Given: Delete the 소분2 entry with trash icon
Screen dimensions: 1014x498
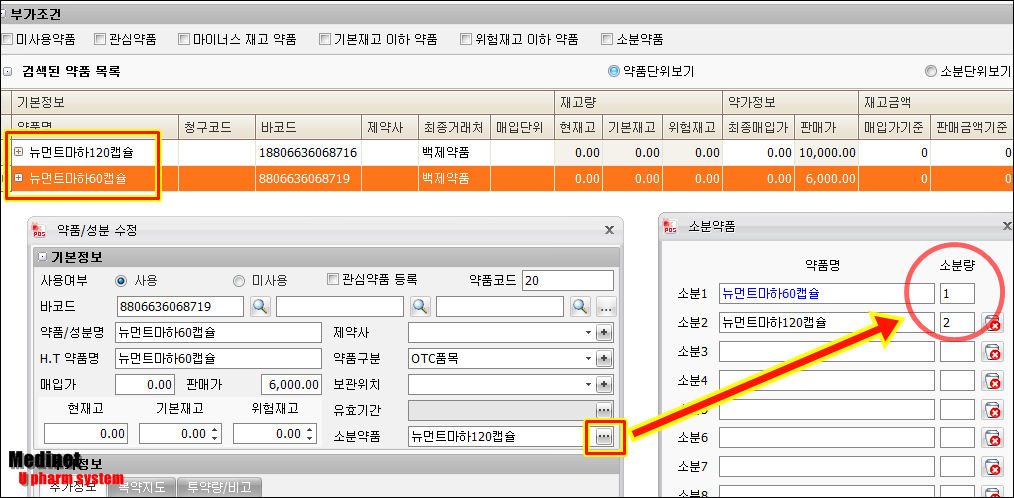Looking at the screenshot, I should pos(992,323).
